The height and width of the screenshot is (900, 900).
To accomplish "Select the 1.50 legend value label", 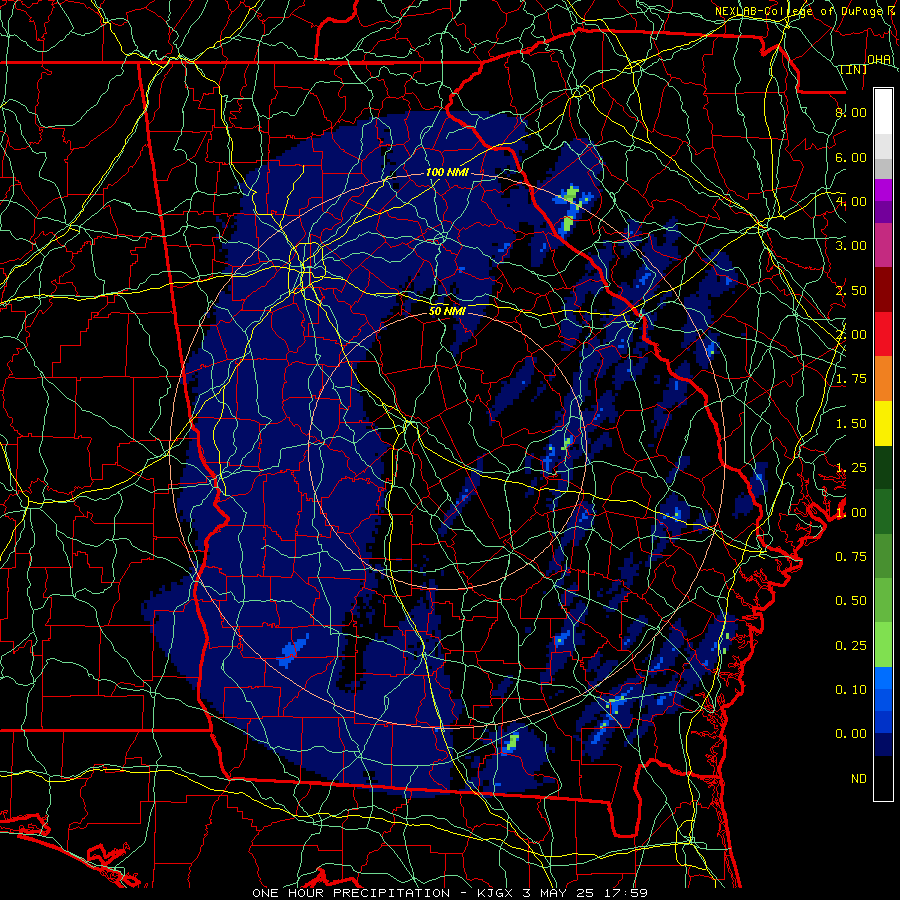I will tap(851, 424).
